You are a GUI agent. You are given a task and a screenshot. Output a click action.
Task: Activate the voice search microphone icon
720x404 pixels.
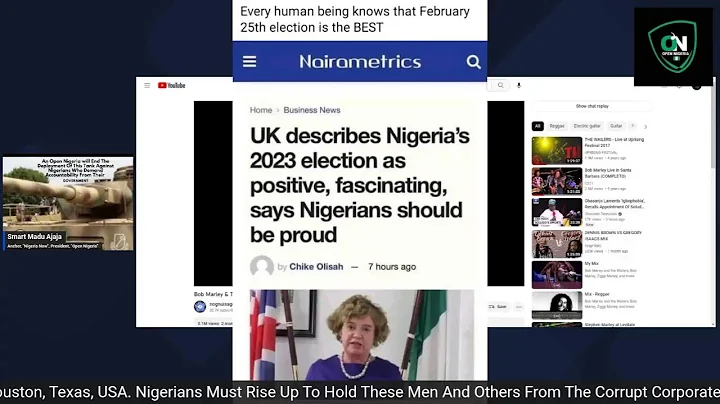[519, 85]
